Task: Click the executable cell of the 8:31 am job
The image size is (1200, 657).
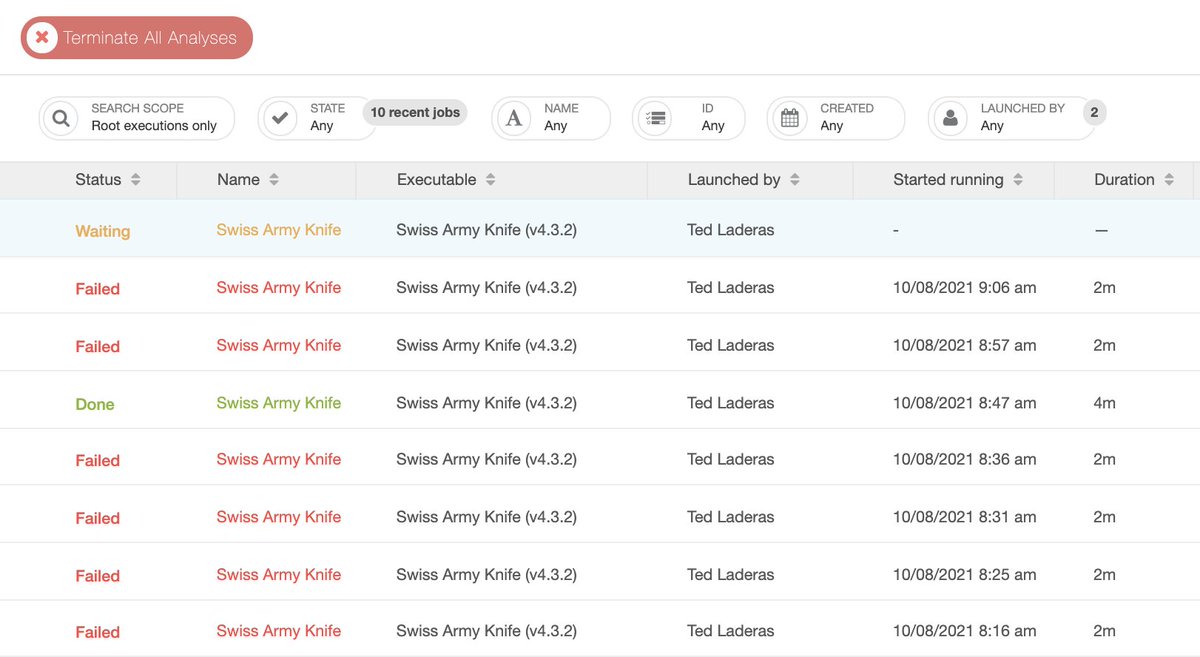Action: [x=487, y=518]
